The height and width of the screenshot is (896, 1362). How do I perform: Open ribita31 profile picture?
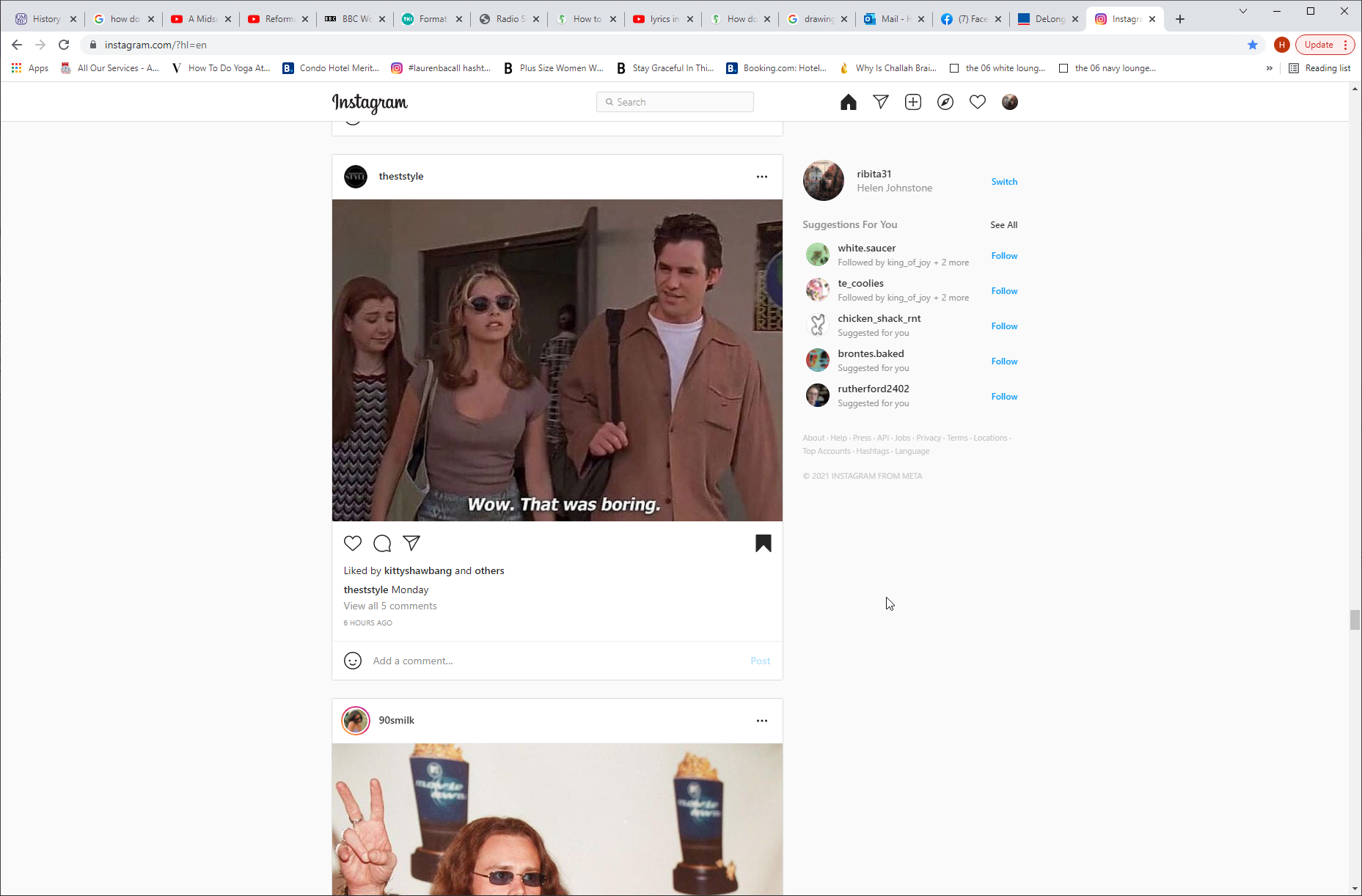tap(823, 180)
